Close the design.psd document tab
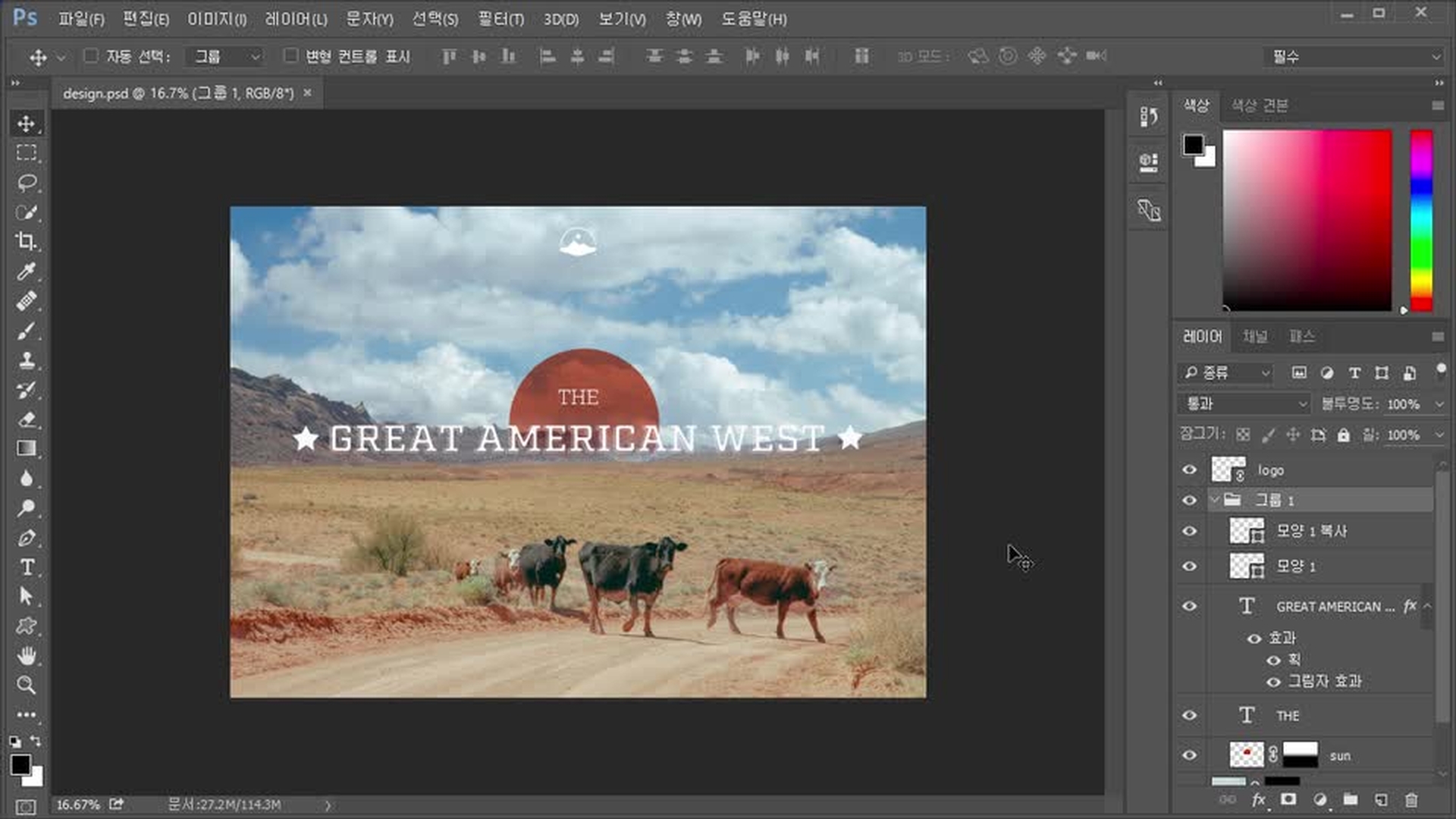Screen dimensions: 1456x819 (307, 93)
